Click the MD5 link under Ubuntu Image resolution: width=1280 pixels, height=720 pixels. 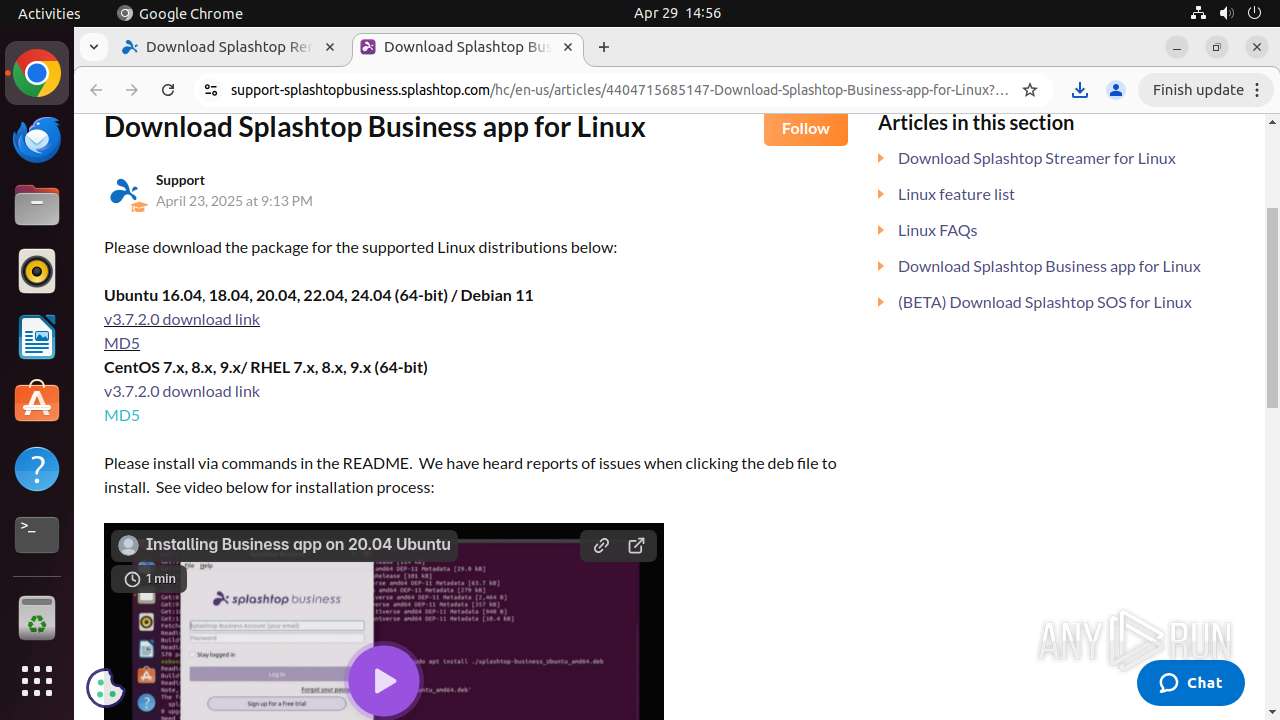click(x=122, y=343)
